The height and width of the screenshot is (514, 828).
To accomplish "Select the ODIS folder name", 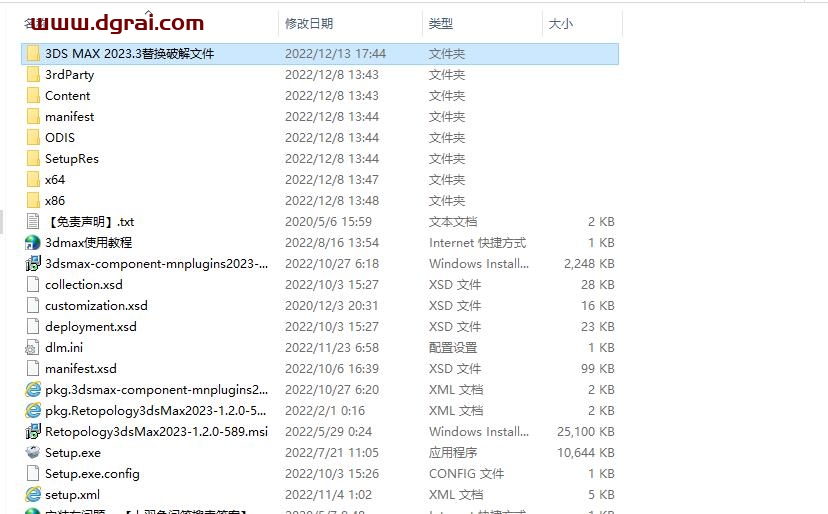I will coord(60,137).
